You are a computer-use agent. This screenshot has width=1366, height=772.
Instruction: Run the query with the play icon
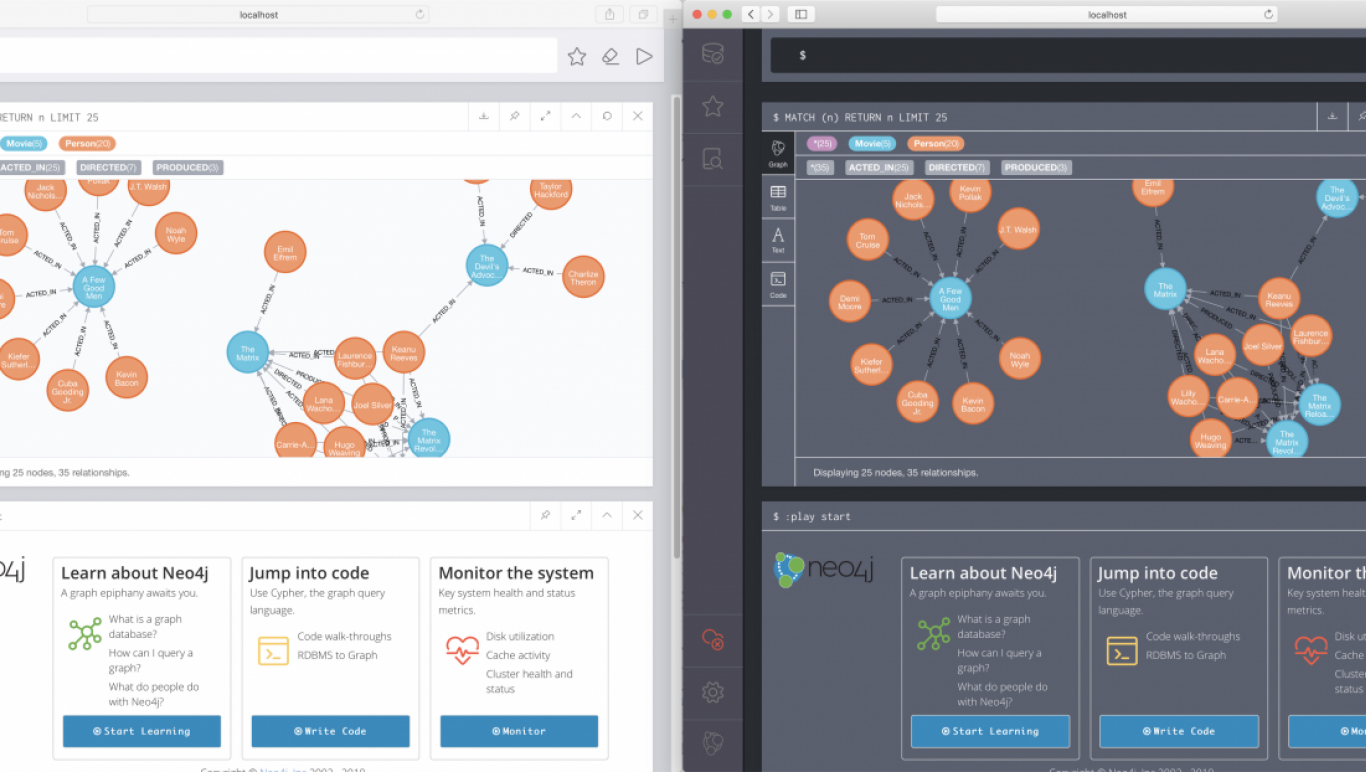[x=644, y=57]
